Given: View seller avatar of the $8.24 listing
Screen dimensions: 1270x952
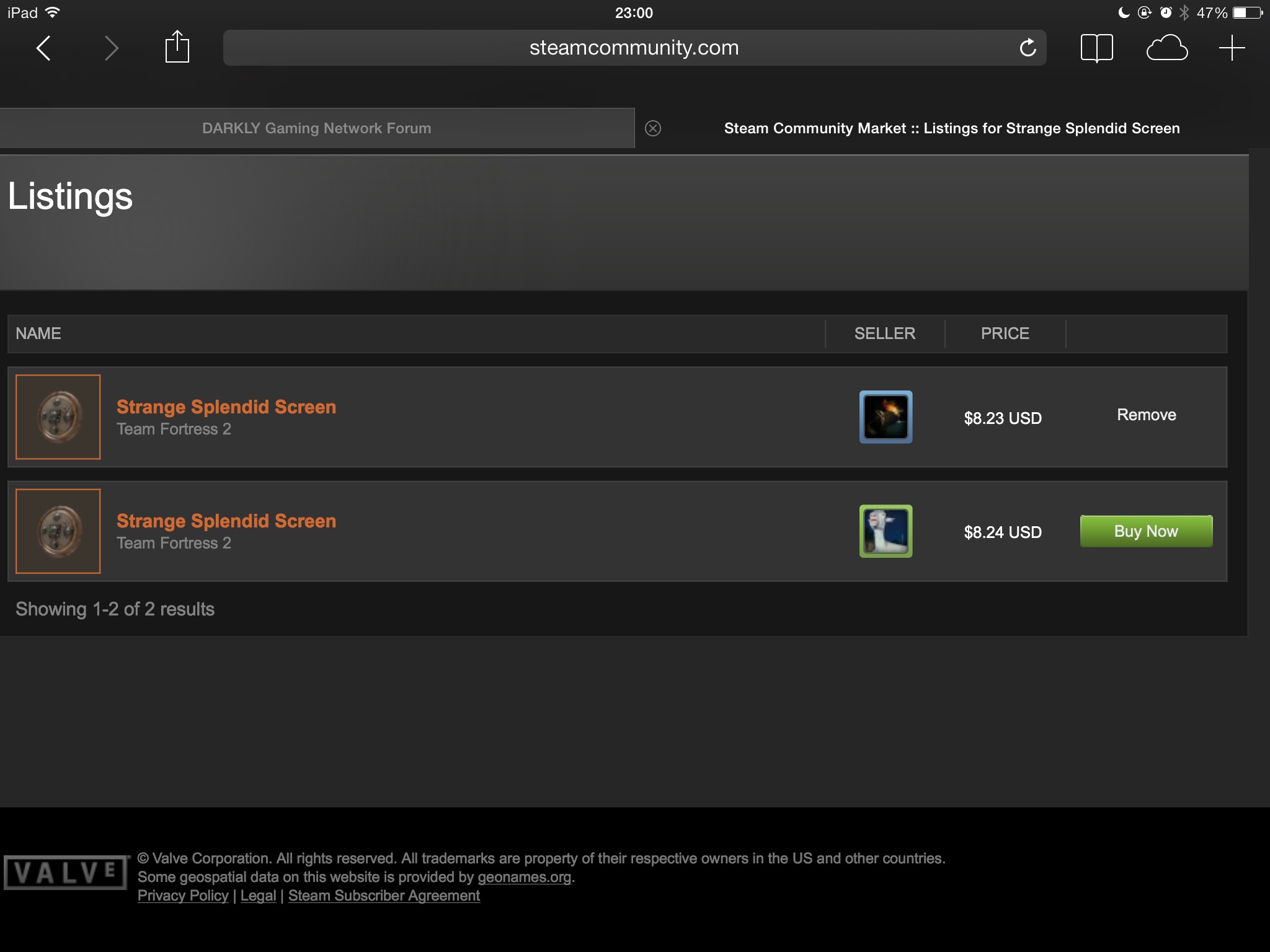Looking at the screenshot, I should [886, 531].
